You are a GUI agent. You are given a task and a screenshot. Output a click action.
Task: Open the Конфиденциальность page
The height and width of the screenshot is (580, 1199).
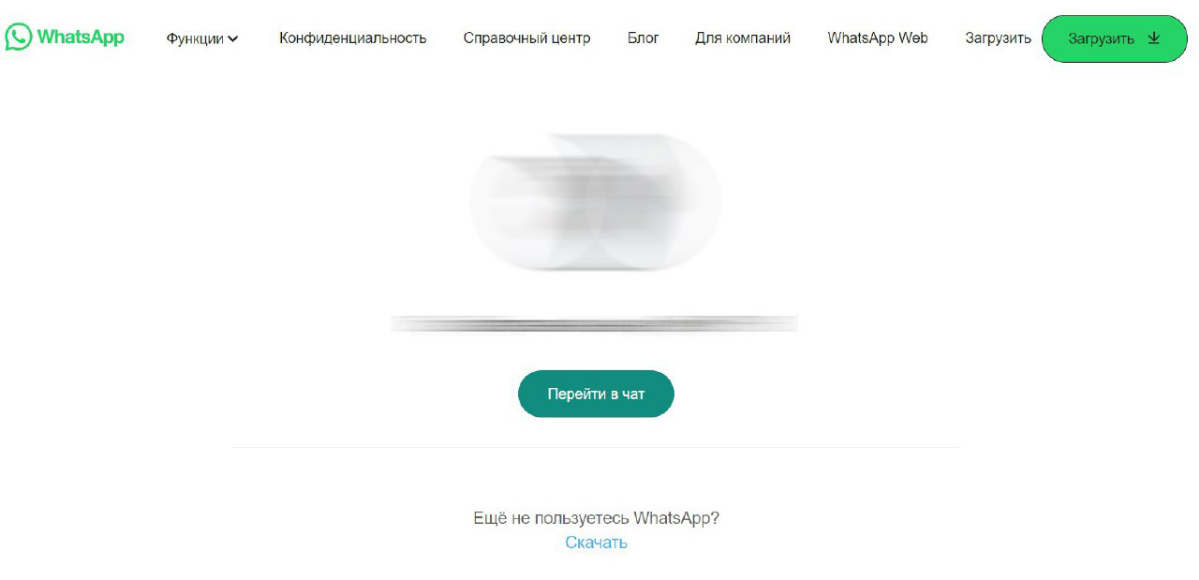pyautogui.click(x=353, y=38)
